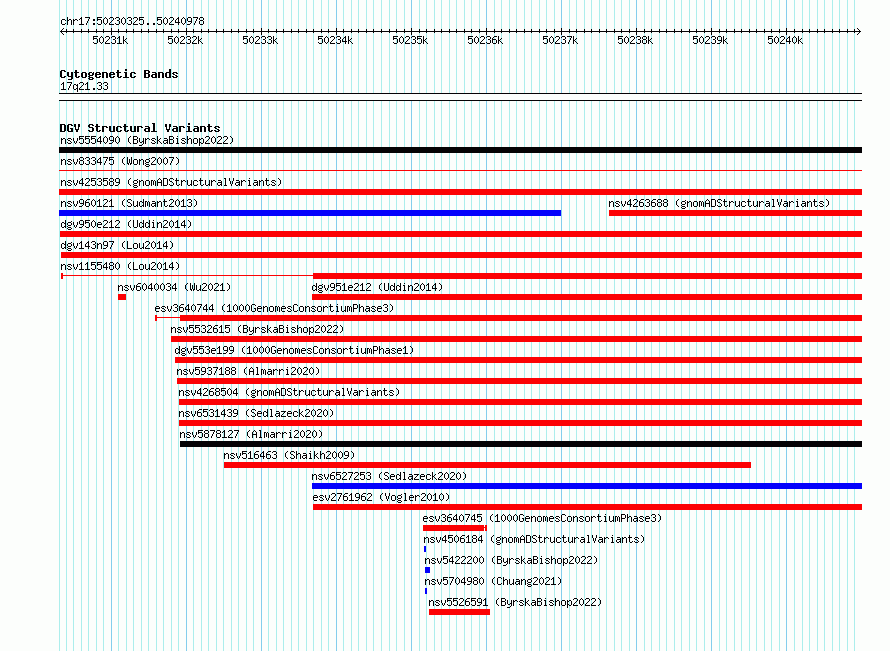The width and height of the screenshot is (890, 651).
Task: Click the DGV Structural Variants track heading
Action: coord(140,128)
